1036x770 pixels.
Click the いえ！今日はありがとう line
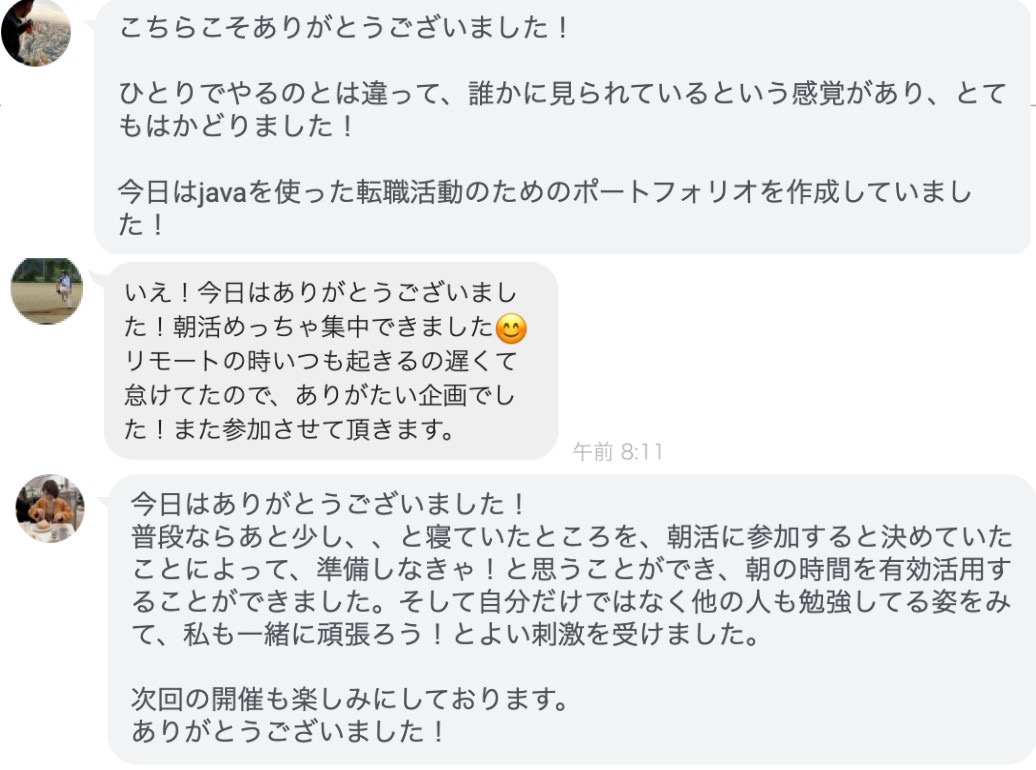point(320,294)
